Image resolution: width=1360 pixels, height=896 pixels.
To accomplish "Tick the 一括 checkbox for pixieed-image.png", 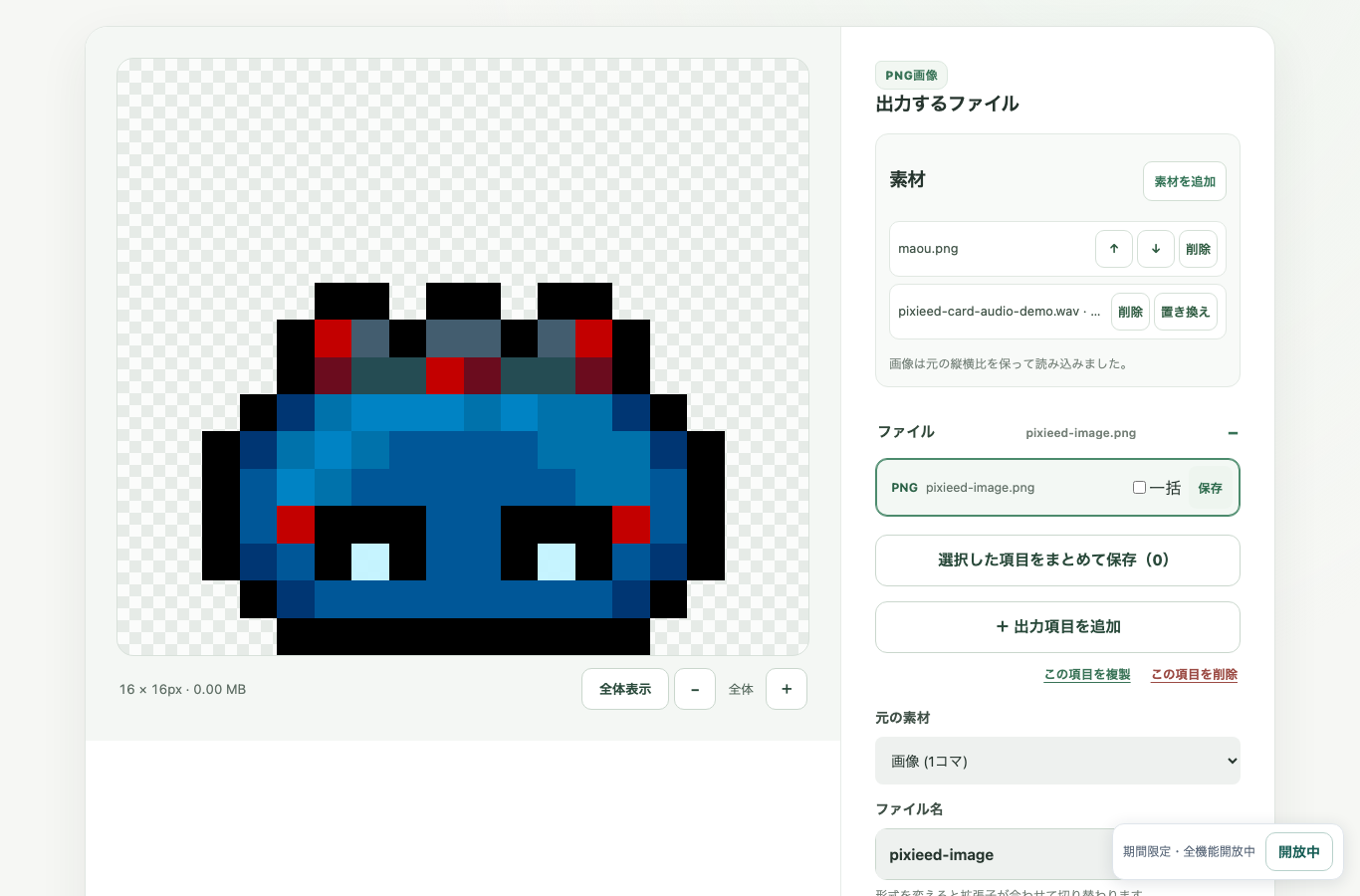I will (x=1139, y=488).
